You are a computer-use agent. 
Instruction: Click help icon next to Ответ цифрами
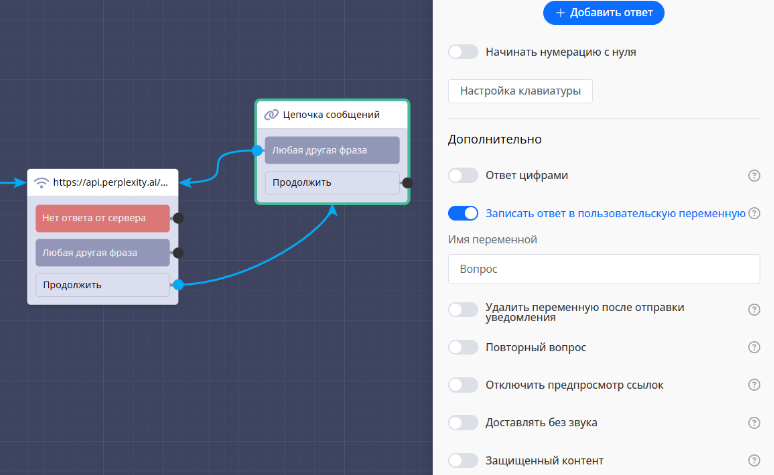point(754,176)
